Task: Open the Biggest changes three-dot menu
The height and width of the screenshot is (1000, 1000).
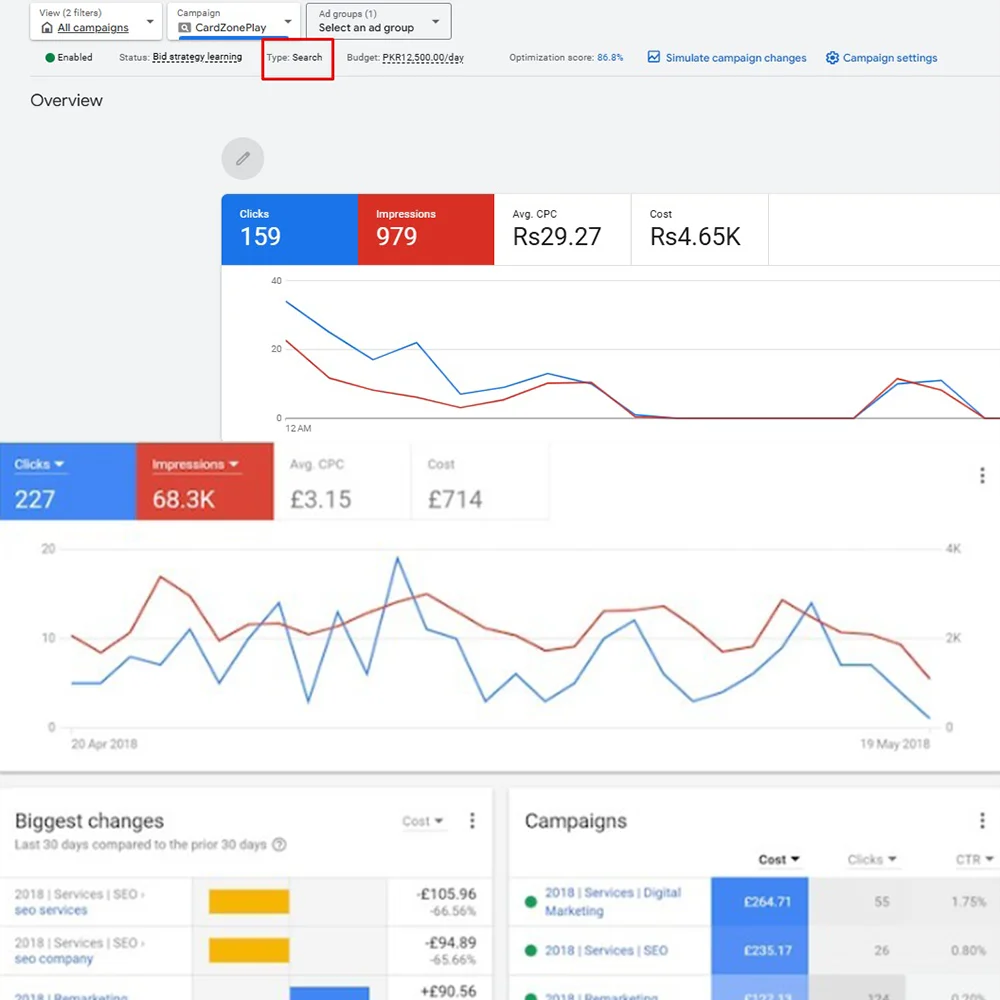Action: (x=472, y=821)
